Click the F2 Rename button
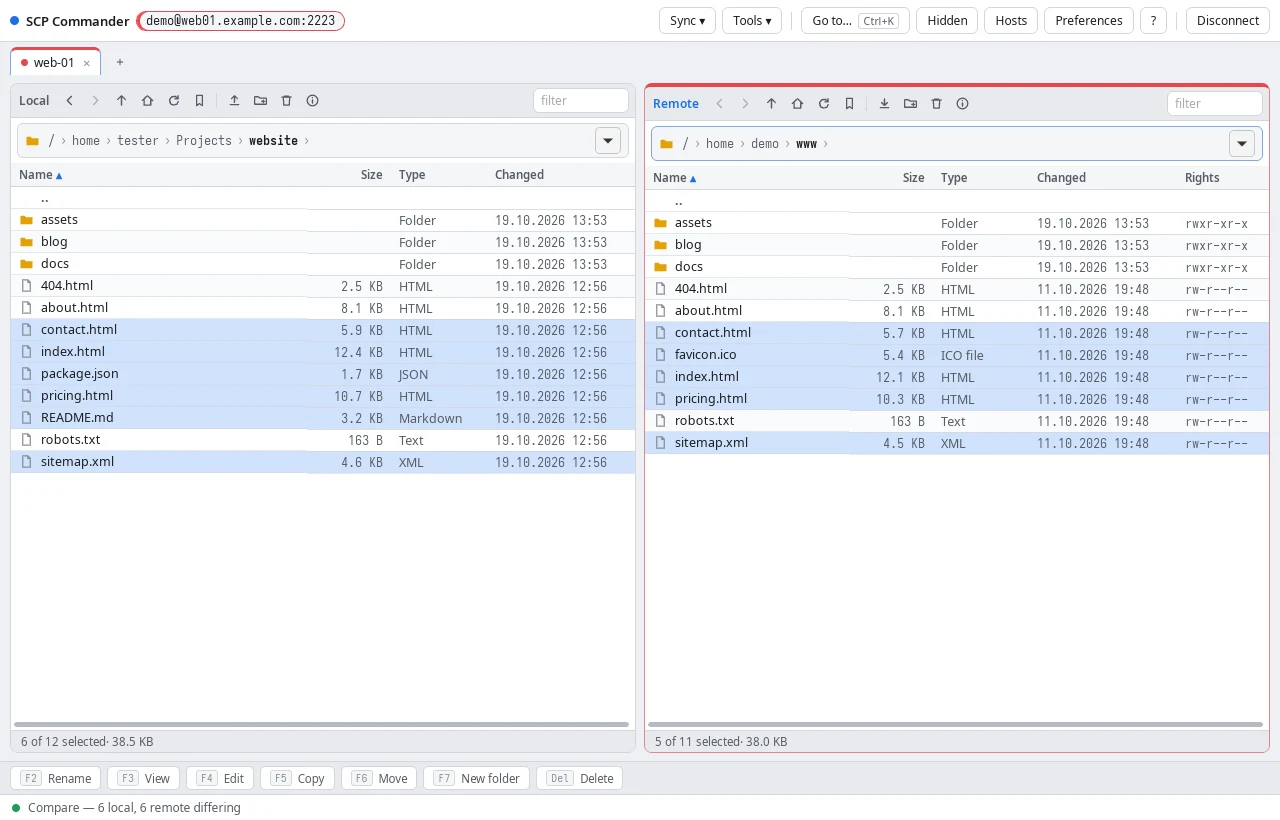Screen dimensions: 1280x820 [x=56, y=778]
